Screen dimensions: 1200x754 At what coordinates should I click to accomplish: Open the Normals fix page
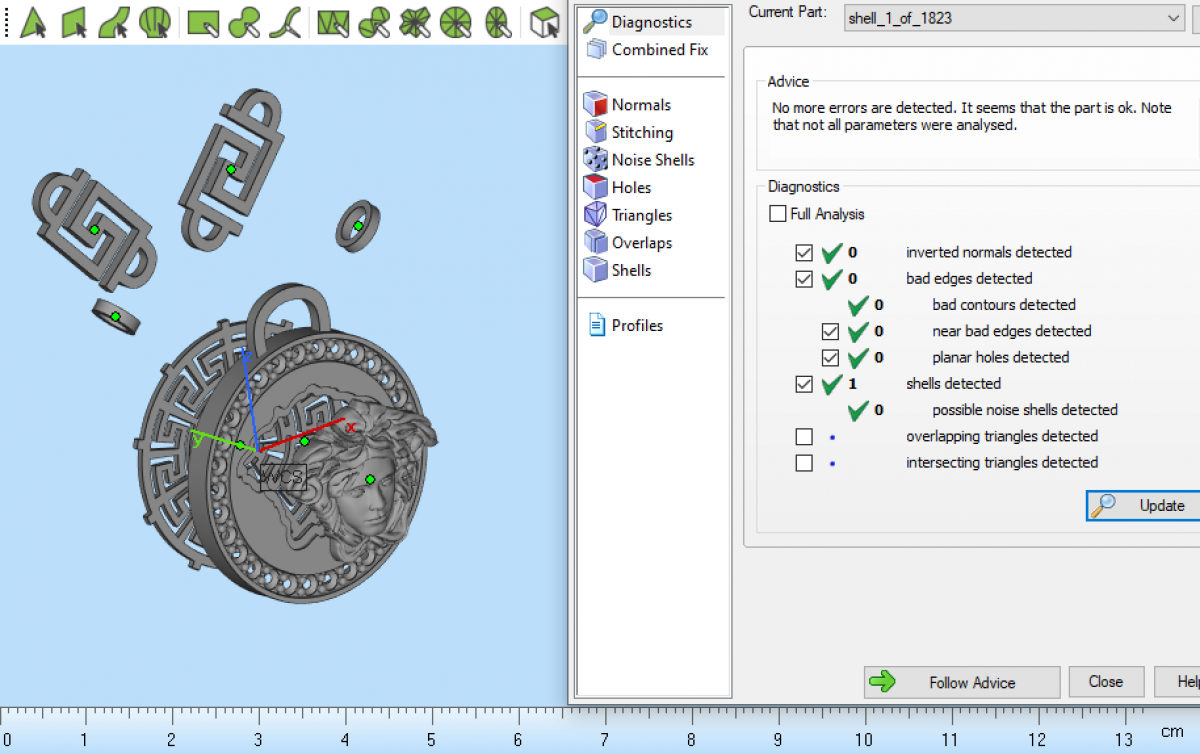pyautogui.click(x=640, y=105)
